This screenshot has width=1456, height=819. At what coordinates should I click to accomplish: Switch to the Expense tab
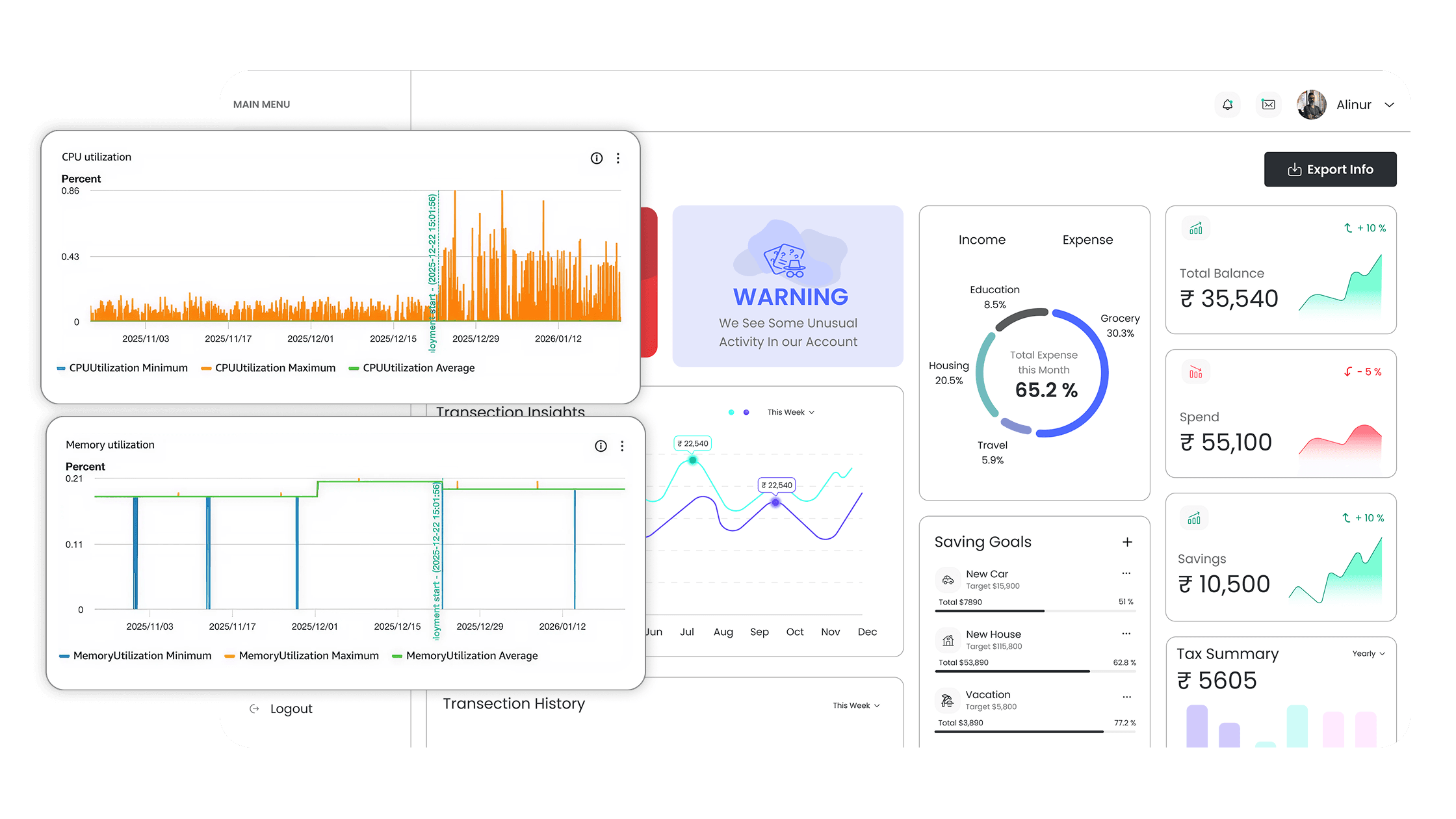point(1087,239)
